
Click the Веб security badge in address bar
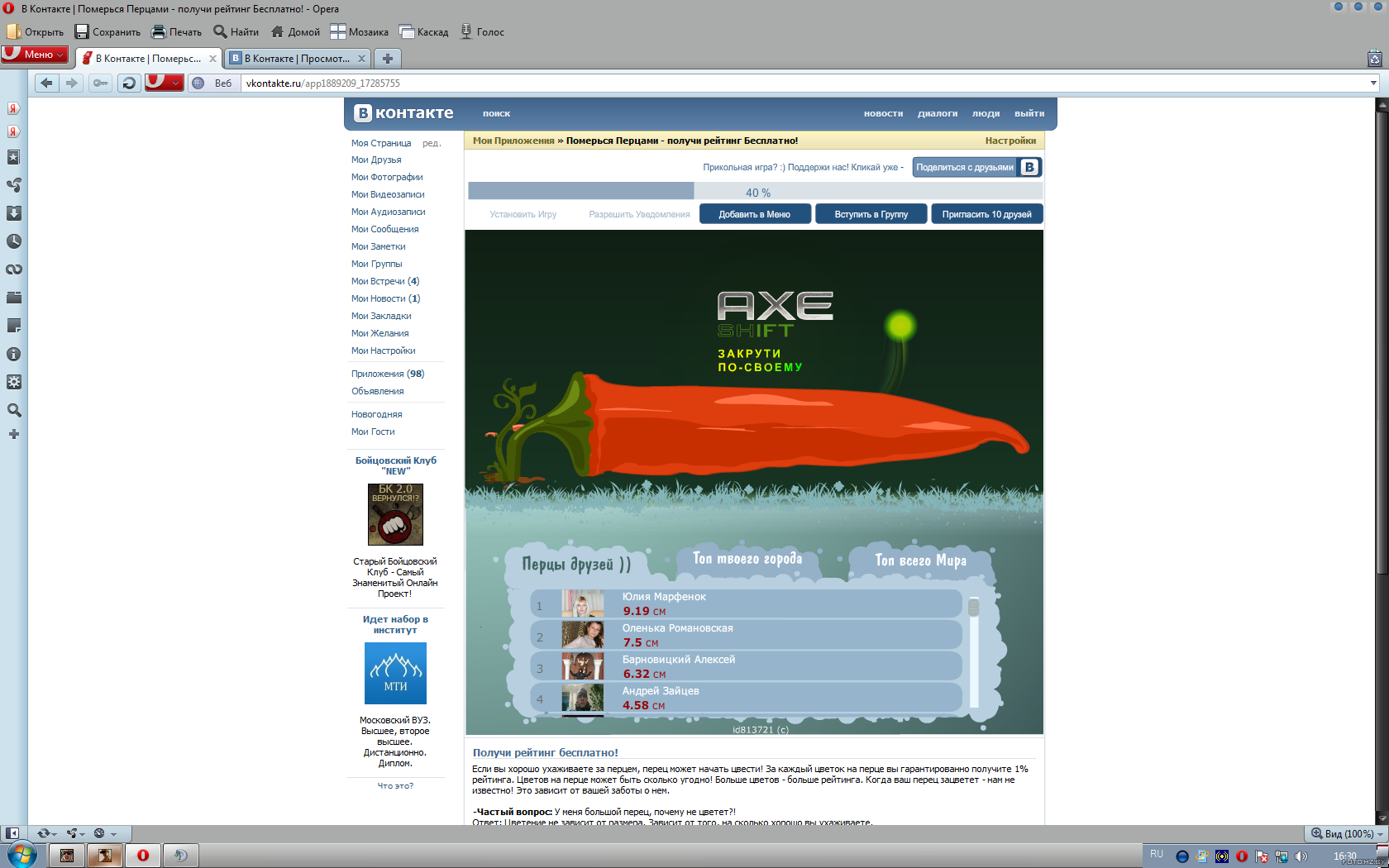(212, 83)
